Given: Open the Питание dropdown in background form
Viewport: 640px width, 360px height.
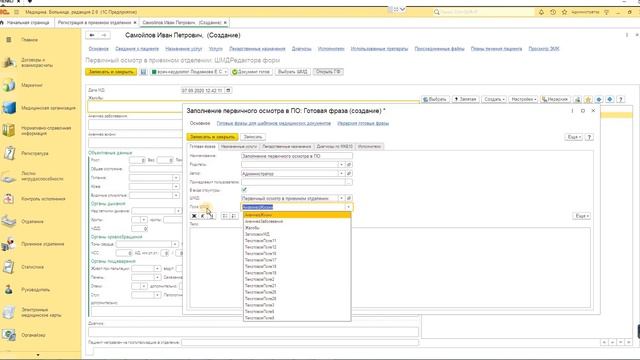Looking at the screenshot, I should 176,178.
